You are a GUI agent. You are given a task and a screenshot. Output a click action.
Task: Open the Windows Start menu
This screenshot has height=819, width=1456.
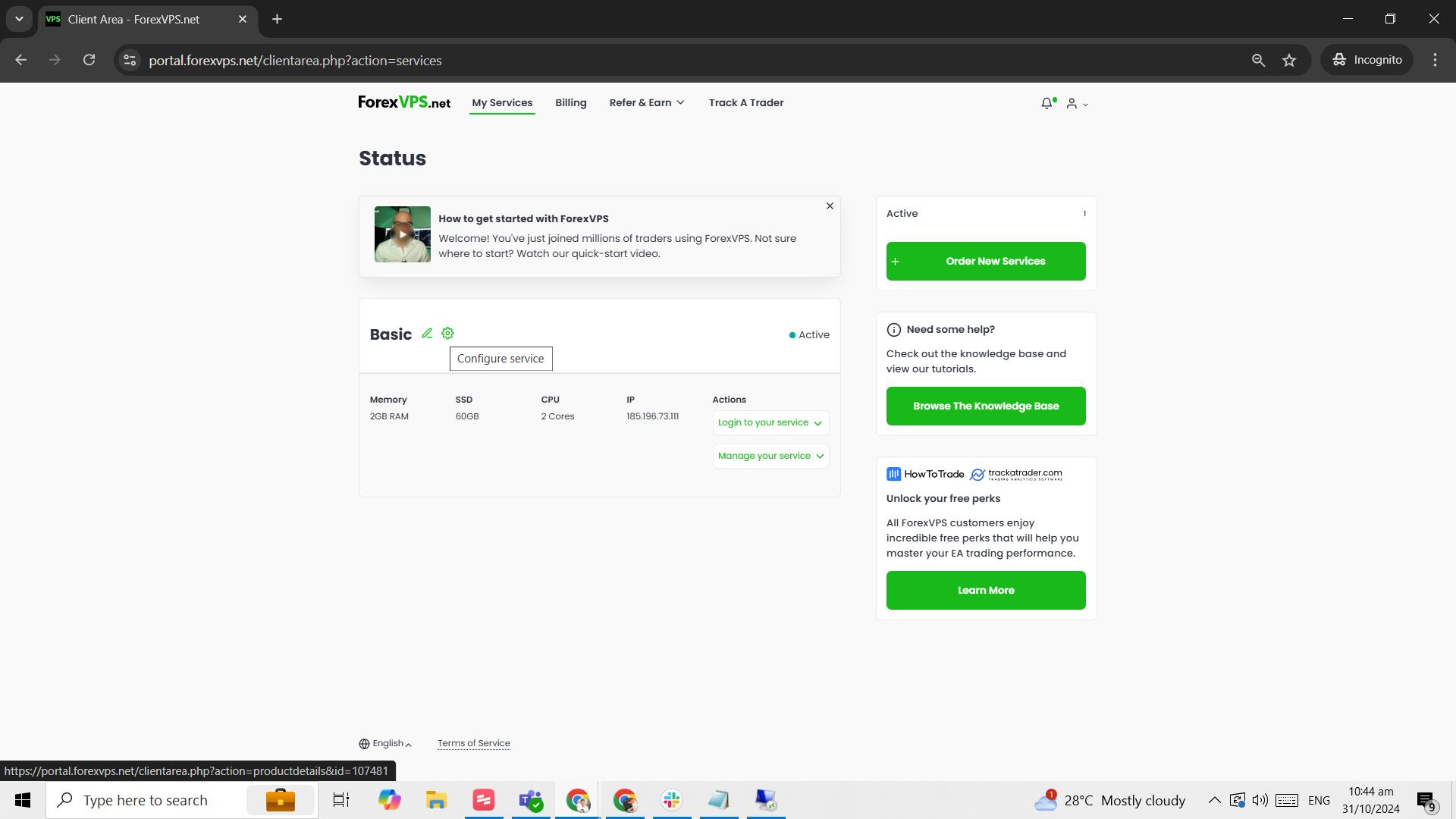click(x=23, y=800)
